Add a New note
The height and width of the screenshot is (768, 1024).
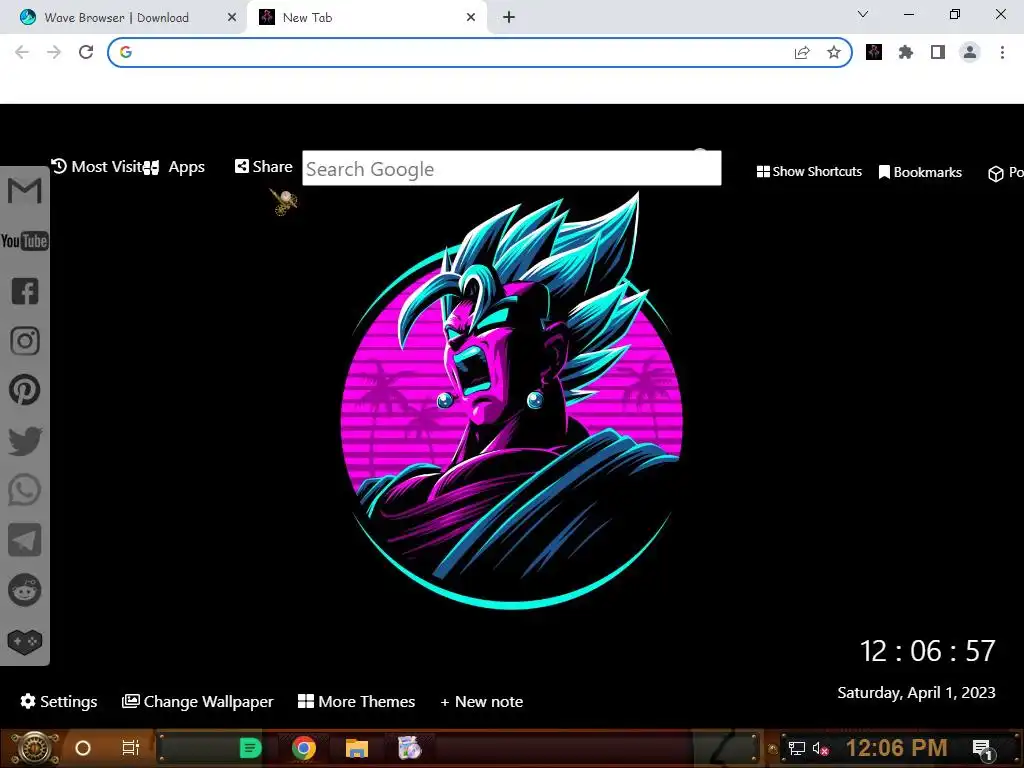482,701
